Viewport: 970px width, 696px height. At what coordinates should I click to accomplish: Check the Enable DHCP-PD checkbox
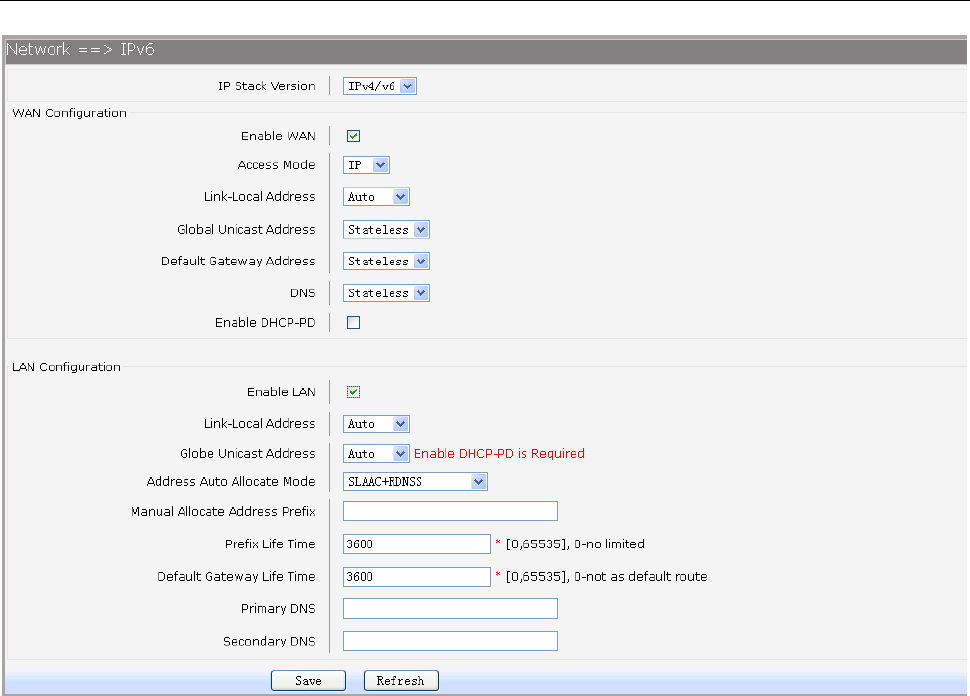(353, 322)
